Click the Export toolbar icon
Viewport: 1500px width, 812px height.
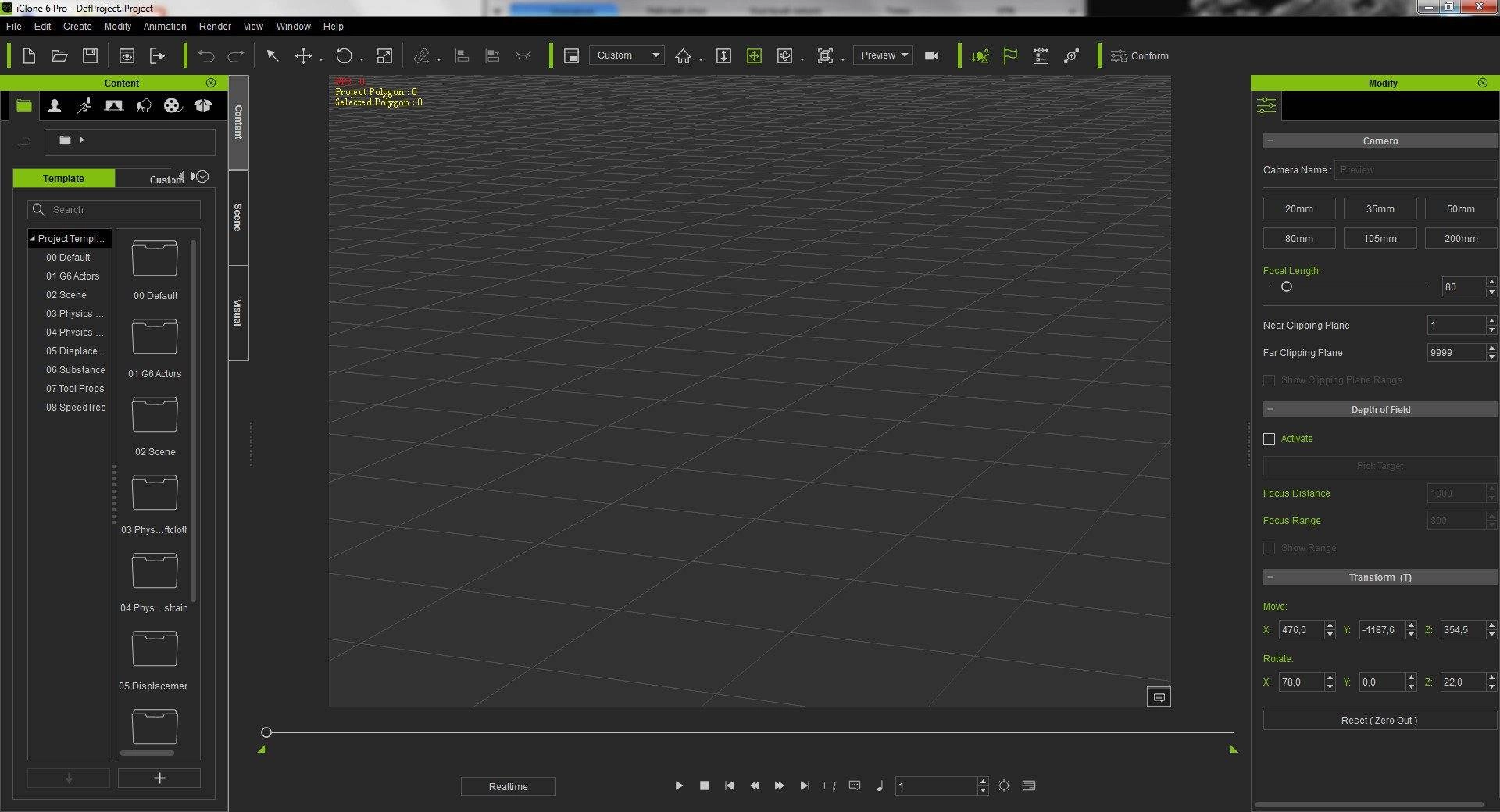point(157,55)
